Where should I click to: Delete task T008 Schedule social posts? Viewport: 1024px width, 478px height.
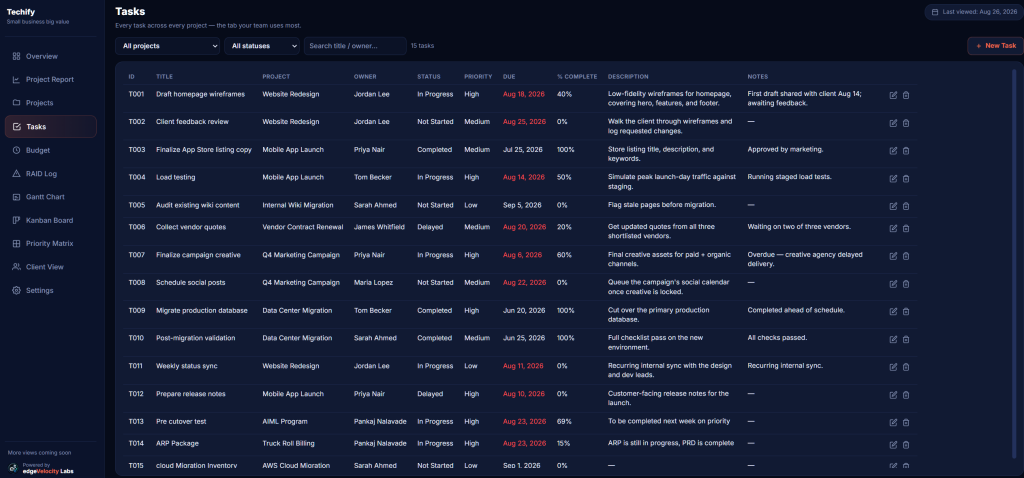click(x=906, y=284)
